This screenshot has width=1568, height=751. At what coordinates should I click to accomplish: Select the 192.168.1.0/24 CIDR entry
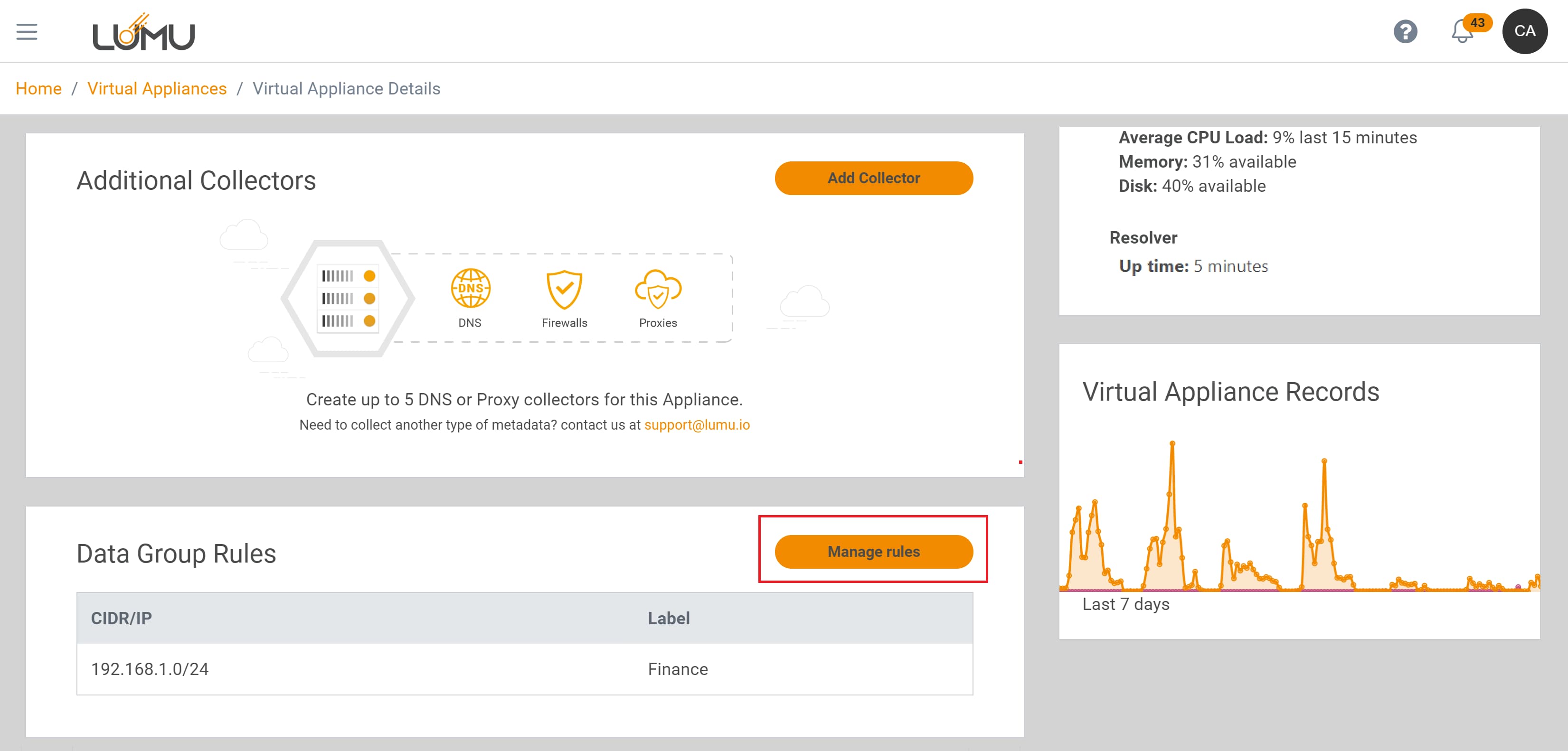point(149,669)
